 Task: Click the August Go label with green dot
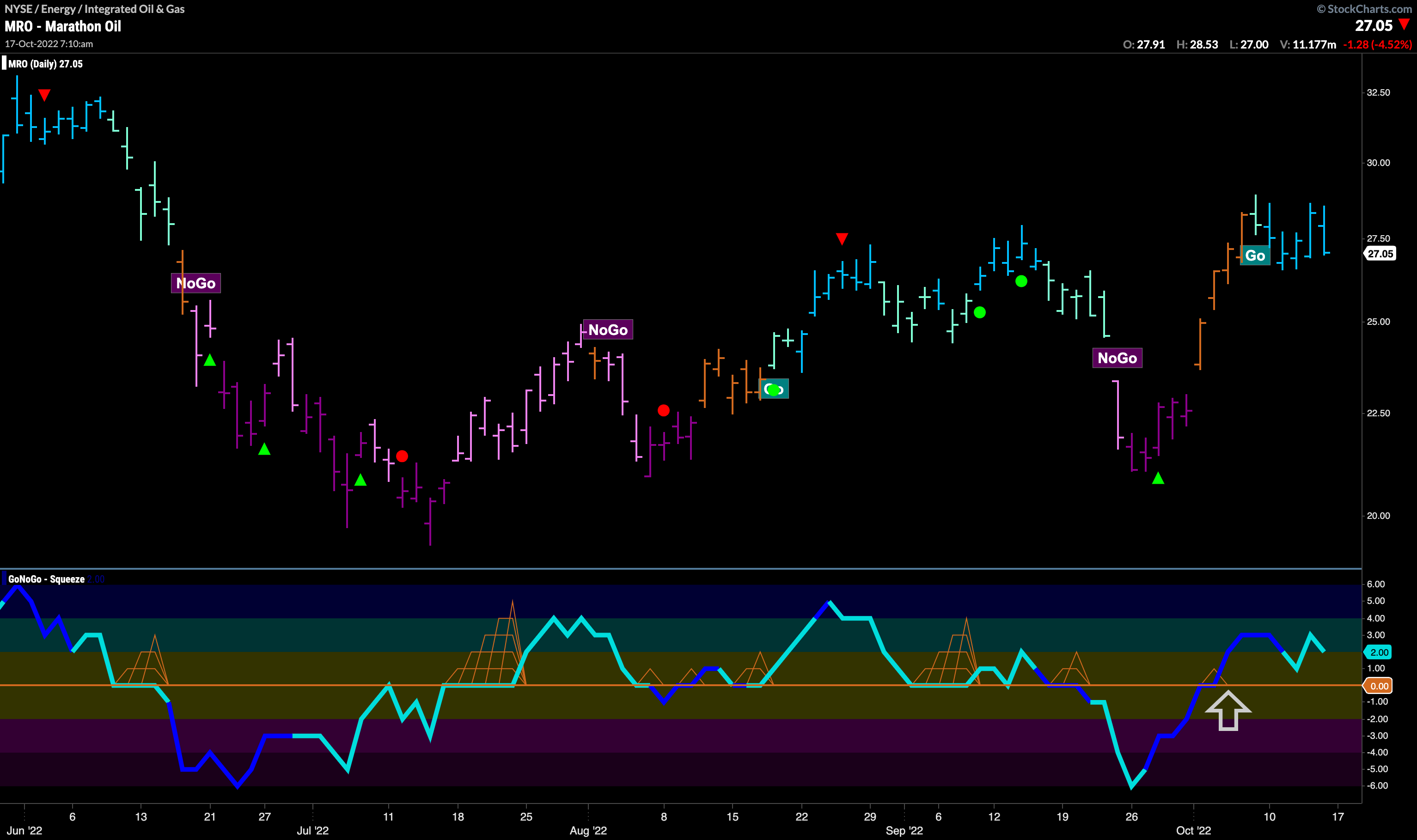click(773, 389)
